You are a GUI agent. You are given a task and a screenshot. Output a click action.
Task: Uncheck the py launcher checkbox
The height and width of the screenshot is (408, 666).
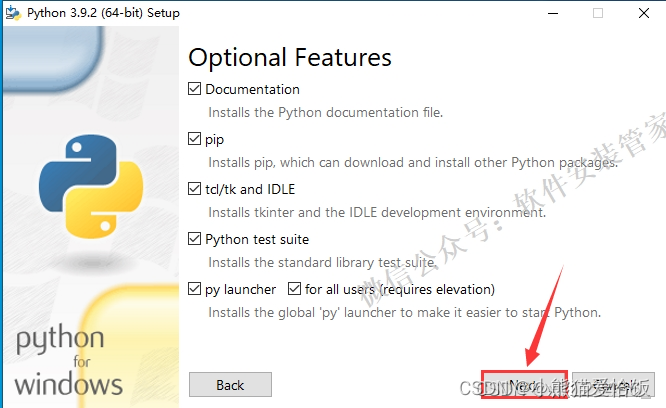(x=195, y=289)
